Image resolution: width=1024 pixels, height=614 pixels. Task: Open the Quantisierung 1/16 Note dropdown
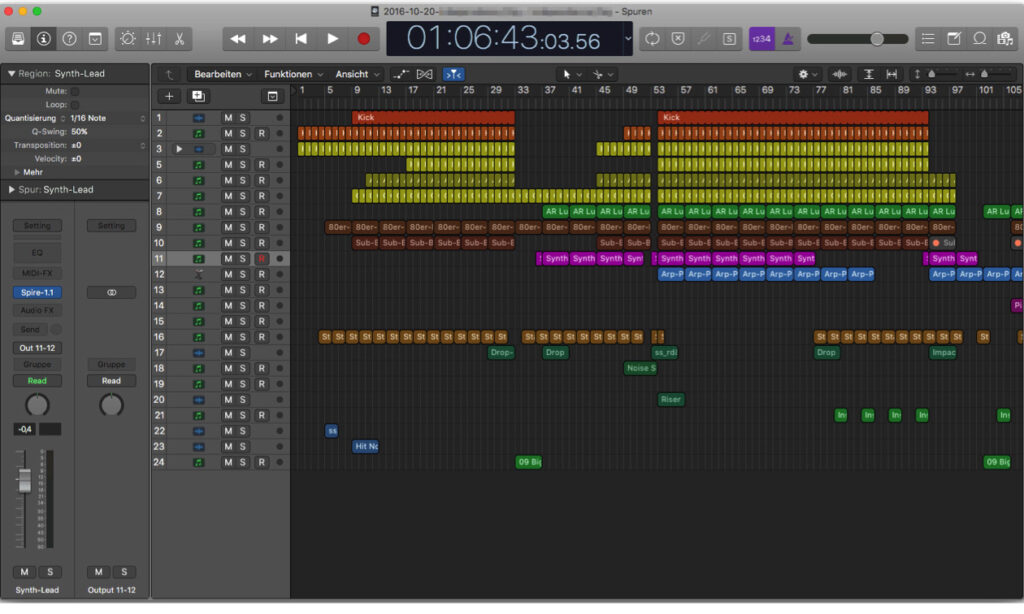coord(108,118)
